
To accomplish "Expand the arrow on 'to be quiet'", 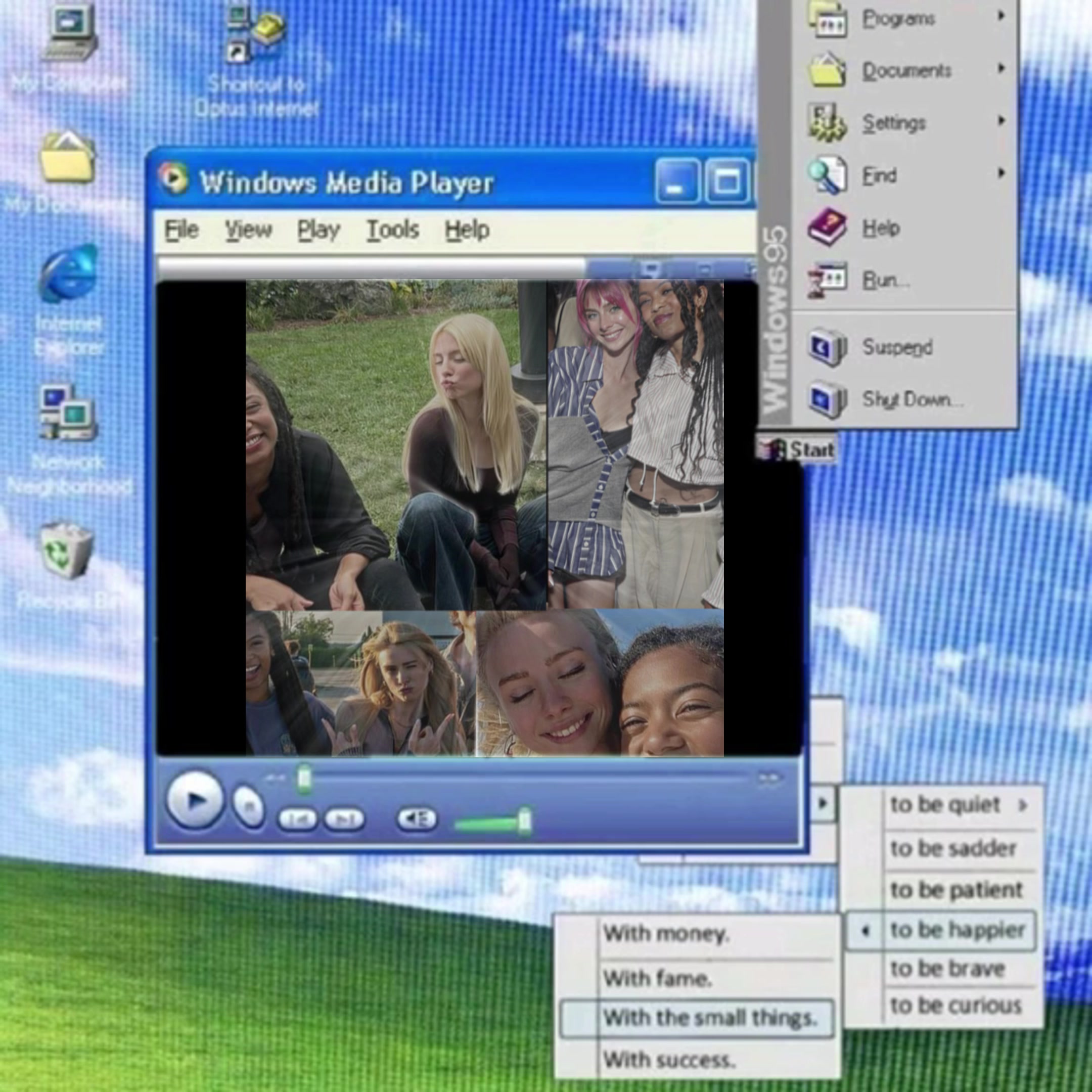I will click(1022, 804).
